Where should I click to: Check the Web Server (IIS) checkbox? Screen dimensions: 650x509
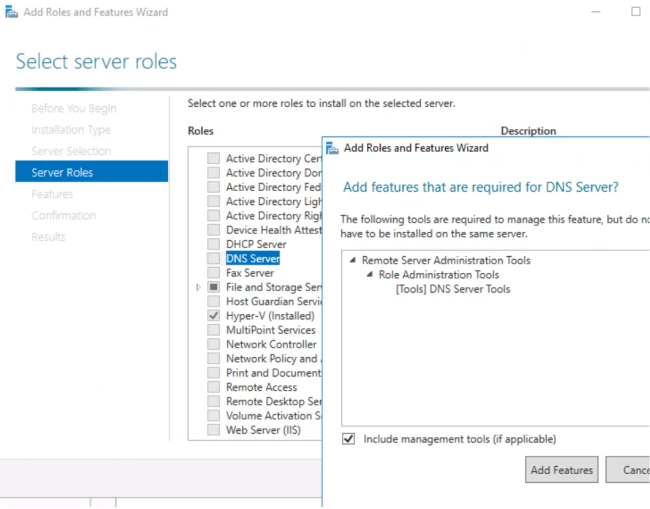click(x=213, y=430)
